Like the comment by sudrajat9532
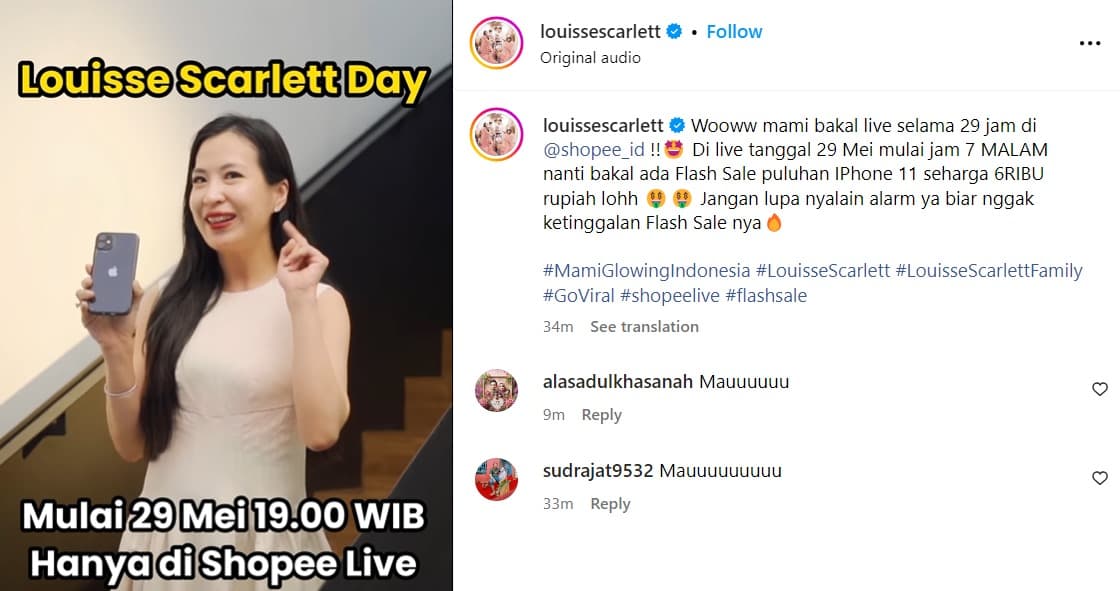Image resolution: width=1120 pixels, height=591 pixels. (x=1099, y=478)
